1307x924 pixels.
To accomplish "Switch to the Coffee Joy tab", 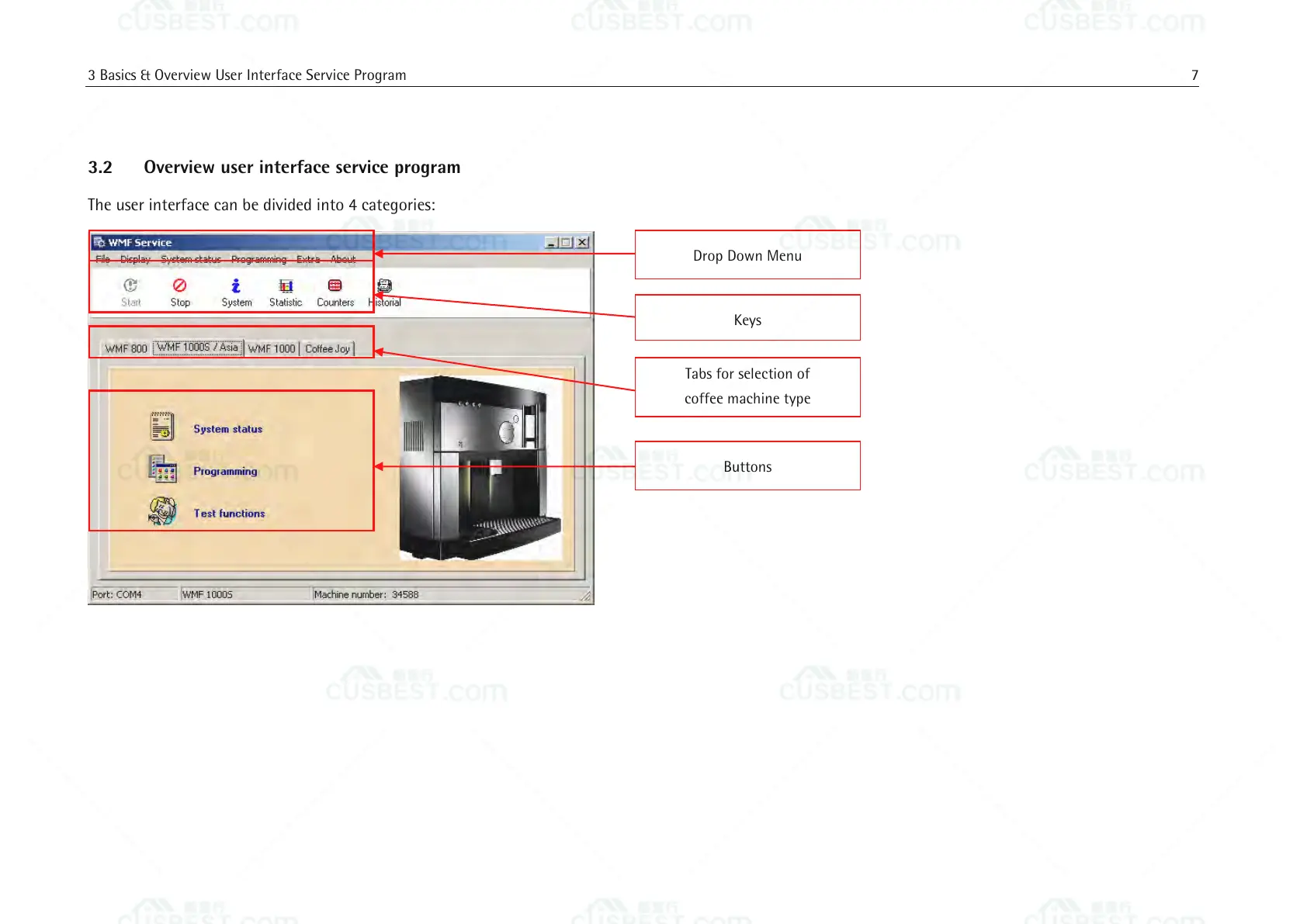I will tap(328, 348).
